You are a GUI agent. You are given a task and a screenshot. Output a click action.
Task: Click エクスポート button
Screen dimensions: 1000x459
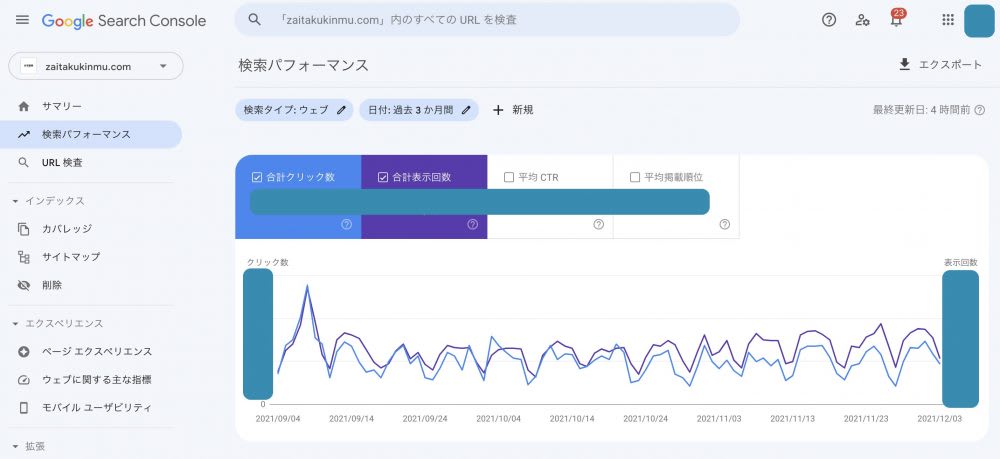coord(940,64)
